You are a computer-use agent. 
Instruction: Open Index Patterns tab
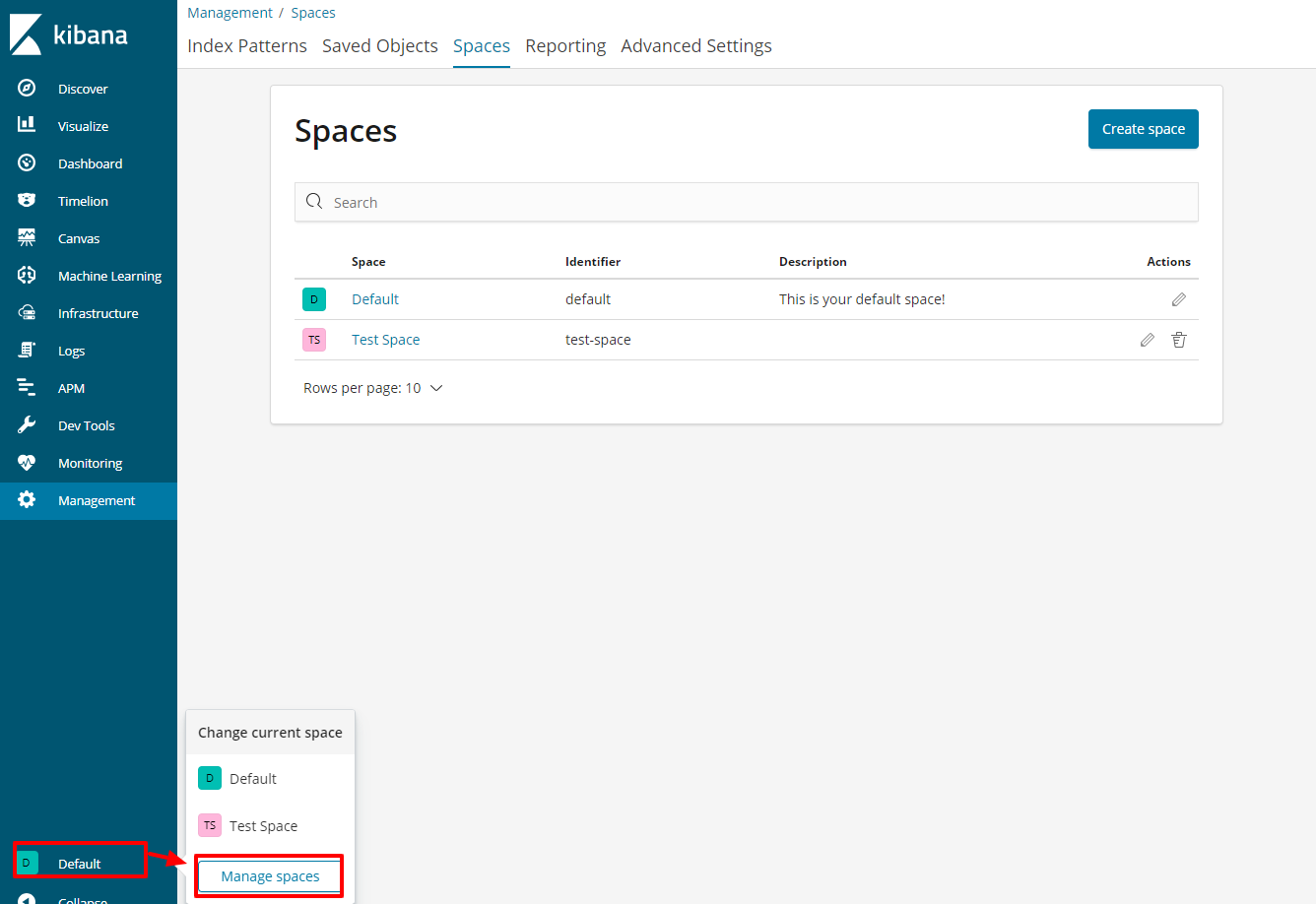click(247, 45)
